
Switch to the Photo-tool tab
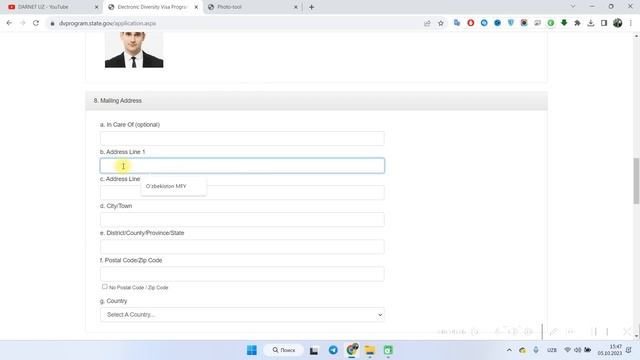[253, 7]
